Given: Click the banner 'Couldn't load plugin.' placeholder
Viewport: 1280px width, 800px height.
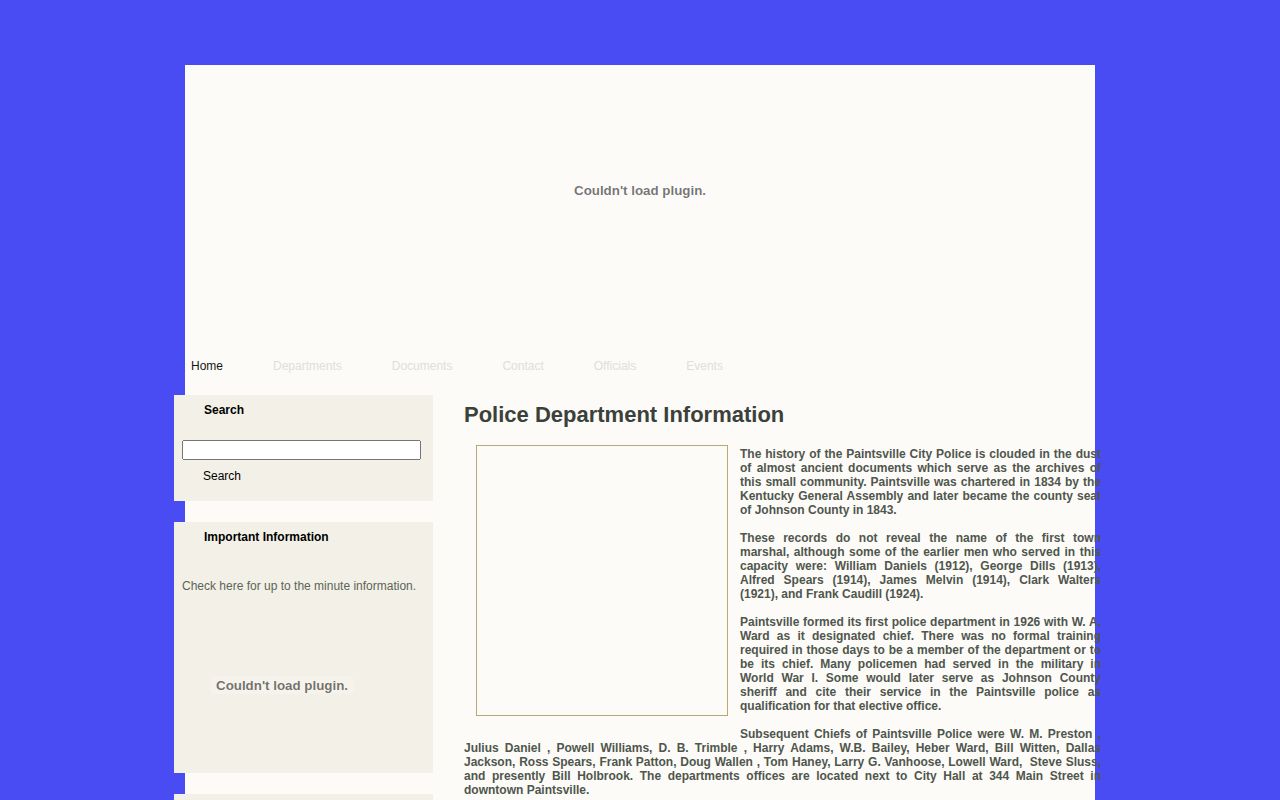Looking at the screenshot, I should (640, 191).
